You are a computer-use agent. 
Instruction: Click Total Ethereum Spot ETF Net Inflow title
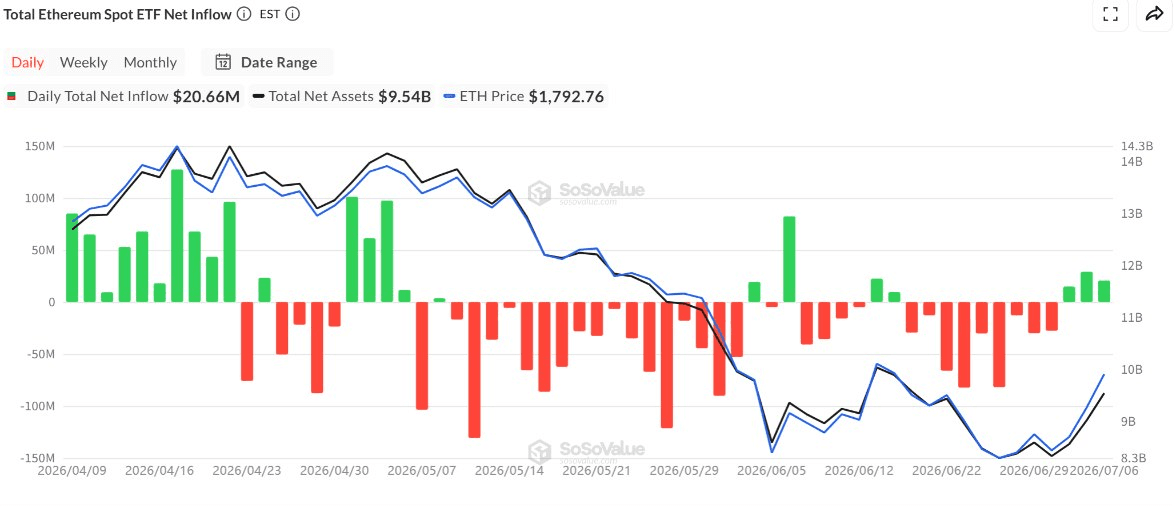tap(118, 14)
